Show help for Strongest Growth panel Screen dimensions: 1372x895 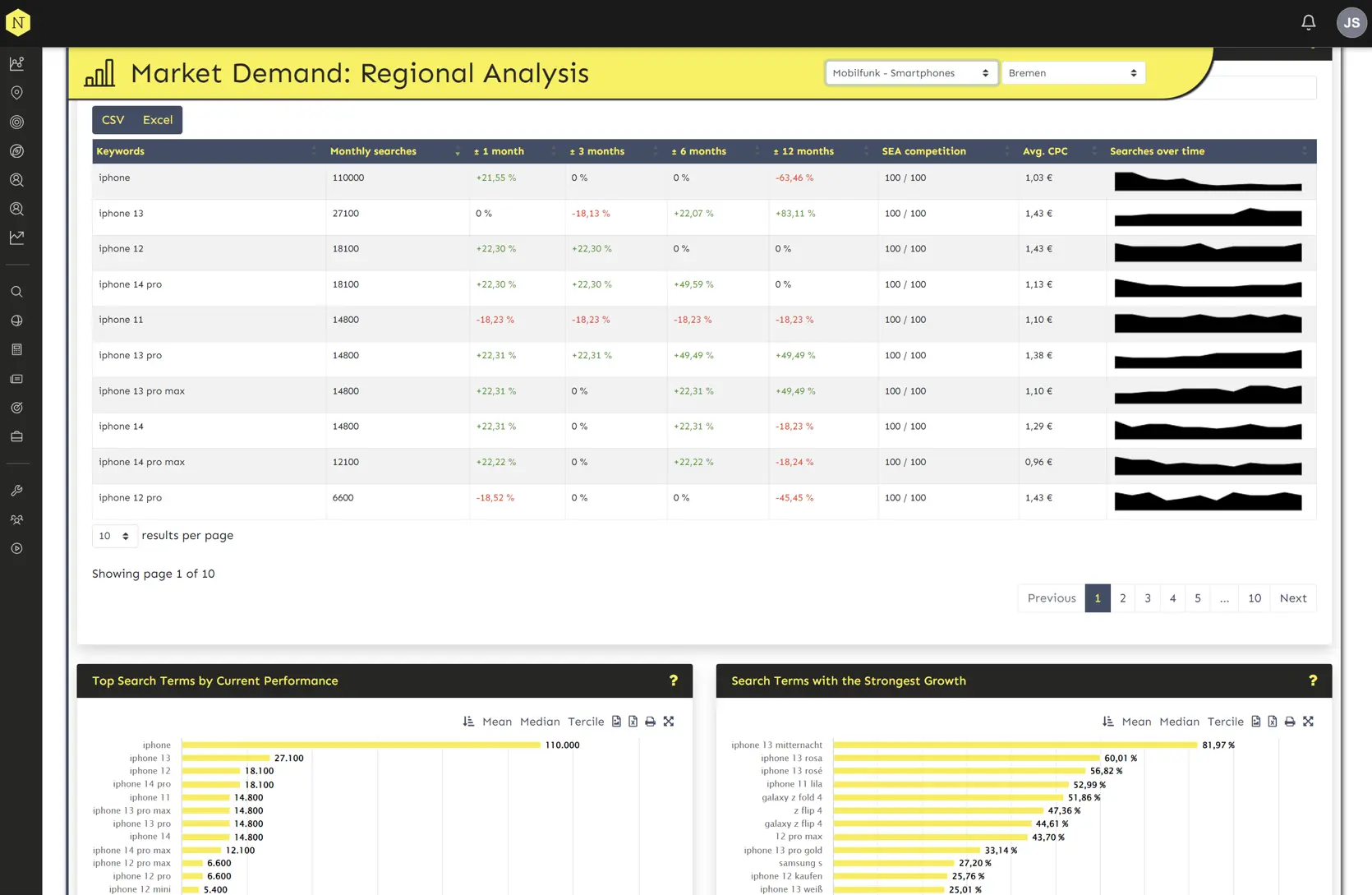1313,680
